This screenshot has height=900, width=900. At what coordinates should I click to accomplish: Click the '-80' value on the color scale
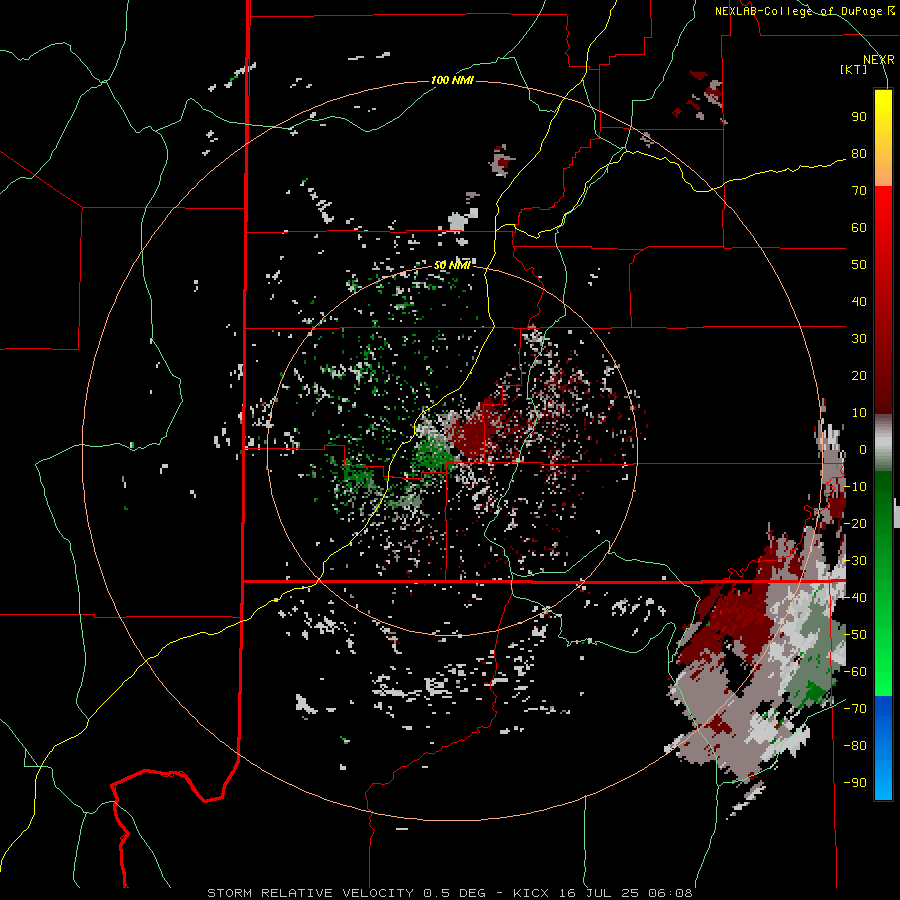[x=855, y=746]
